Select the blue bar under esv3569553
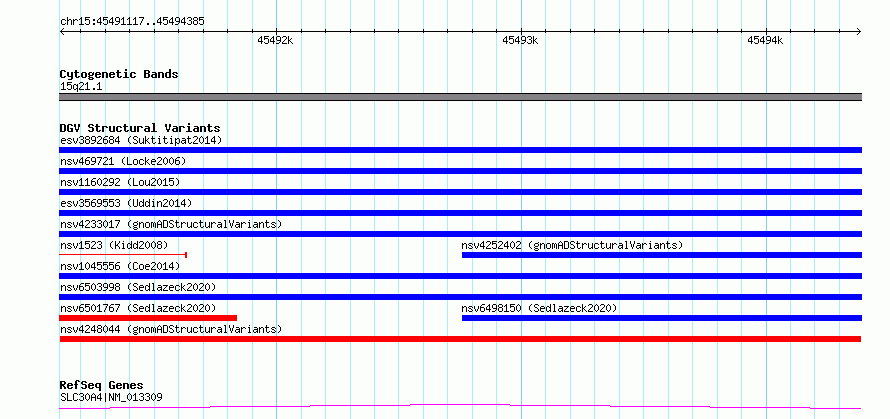Image resolution: width=890 pixels, height=419 pixels. click(x=460, y=213)
